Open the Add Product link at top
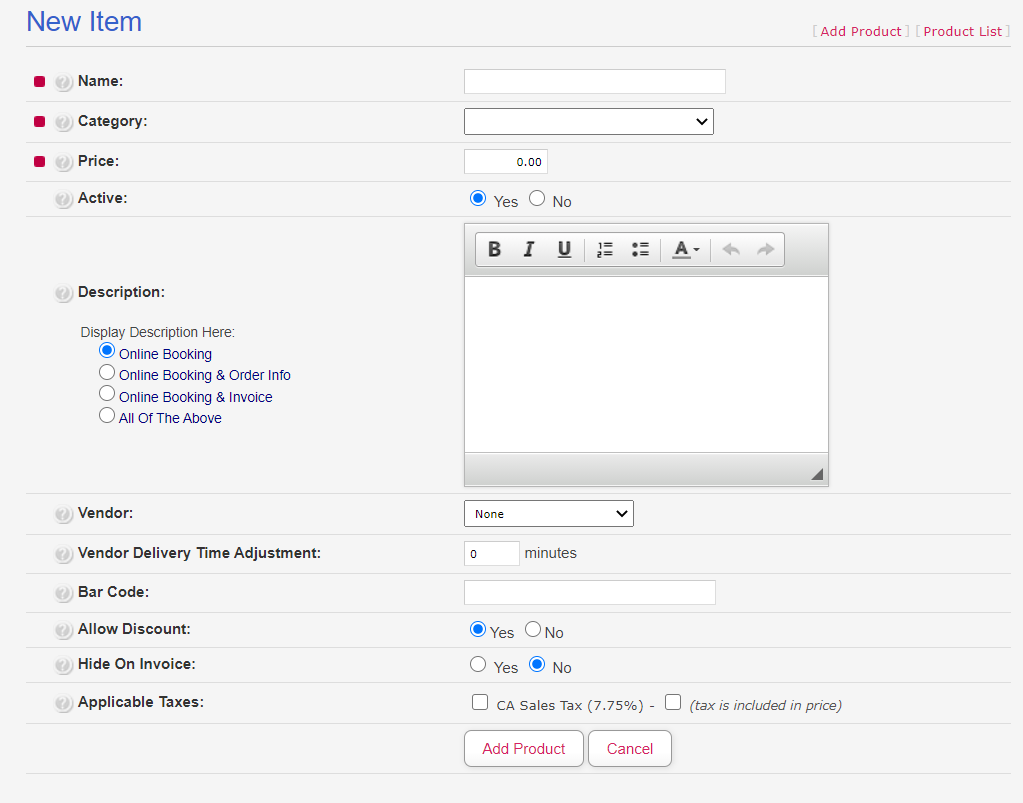 pyautogui.click(x=861, y=31)
